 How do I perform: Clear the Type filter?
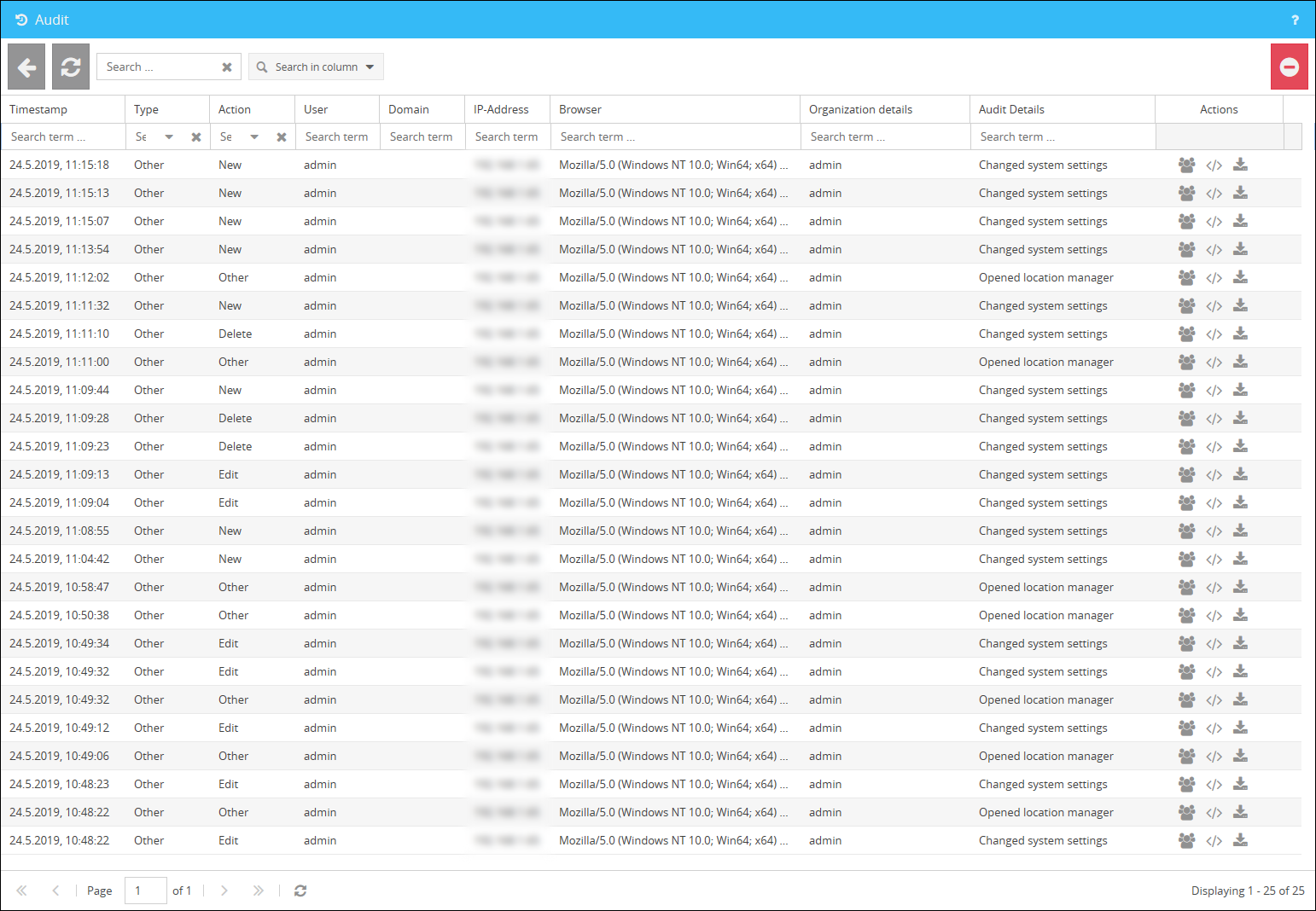pyautogui.click(x=196, y=136)
